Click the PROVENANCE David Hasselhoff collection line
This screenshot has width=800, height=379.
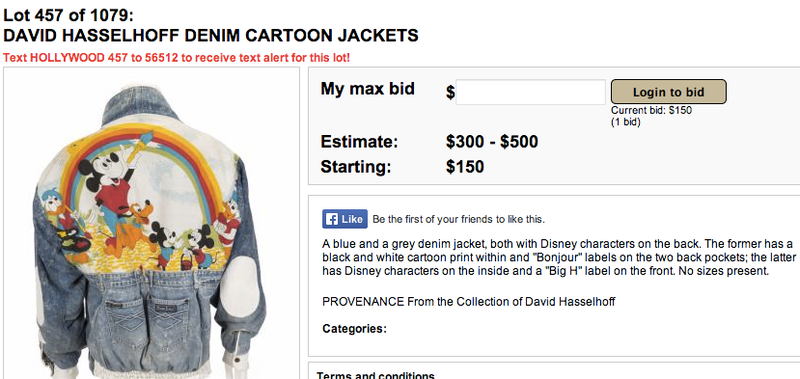point(468,301)
